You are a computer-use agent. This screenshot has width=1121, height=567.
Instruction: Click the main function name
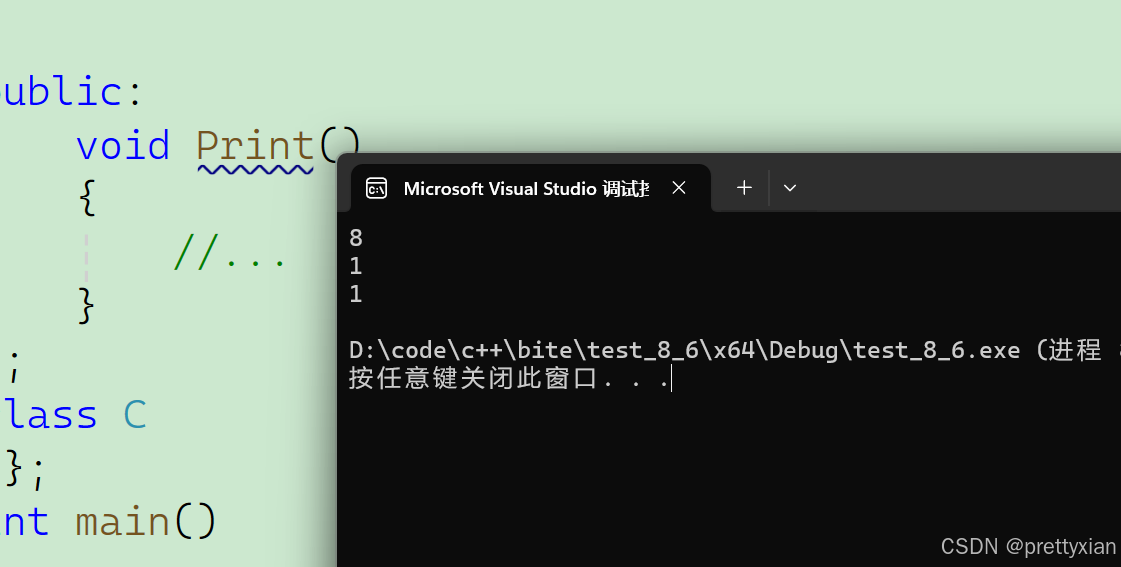[x=123, y=521]
